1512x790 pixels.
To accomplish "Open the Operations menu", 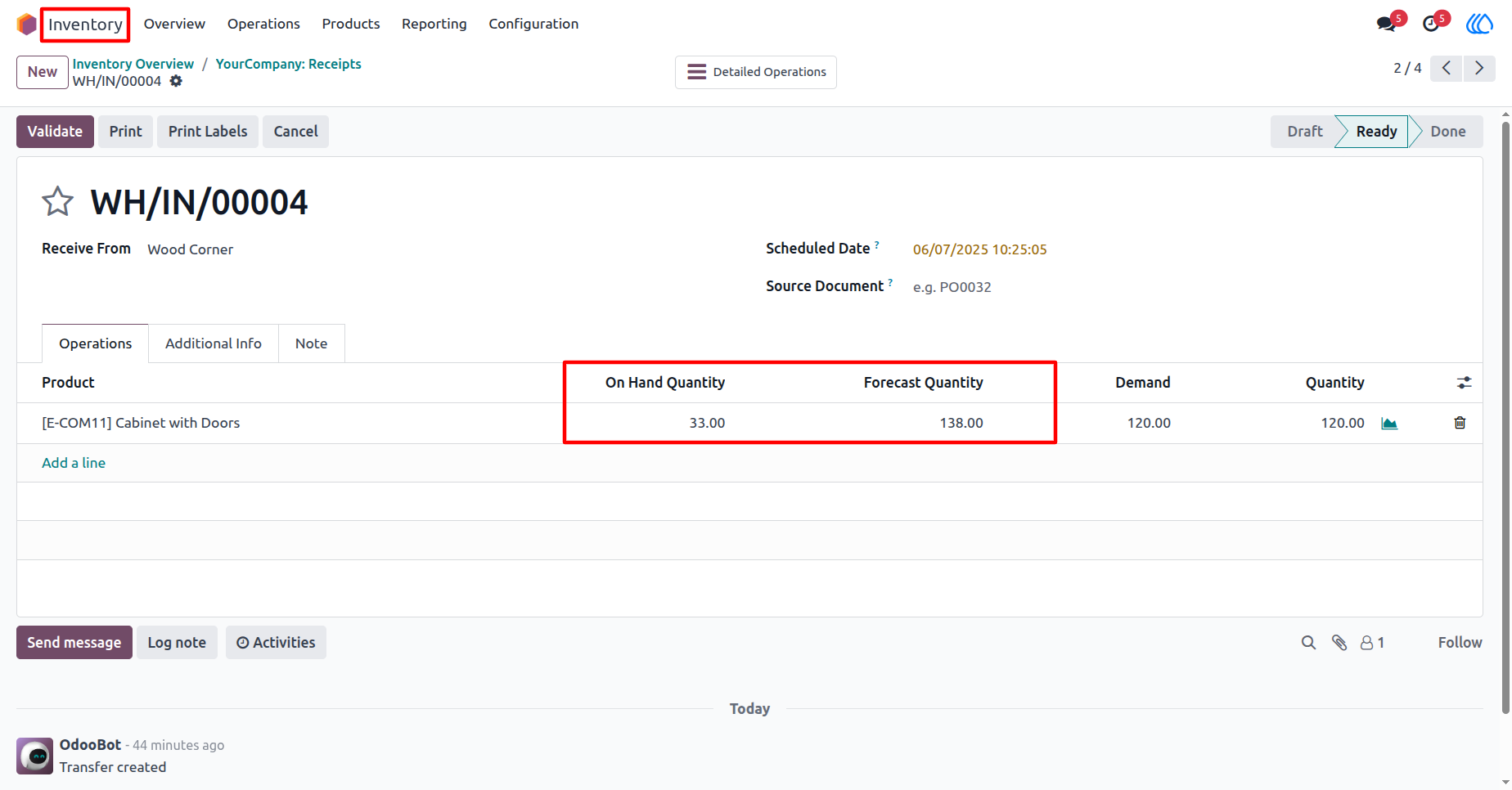I will [x=263, y=24].
